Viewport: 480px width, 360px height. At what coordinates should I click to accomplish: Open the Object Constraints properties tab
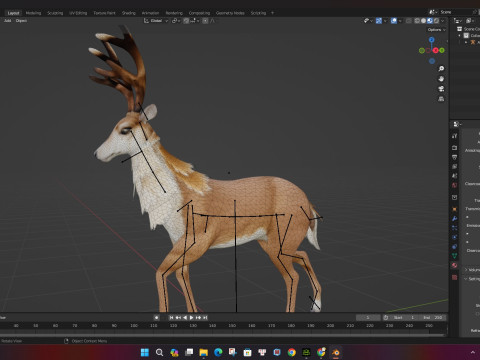pos(455,247)
